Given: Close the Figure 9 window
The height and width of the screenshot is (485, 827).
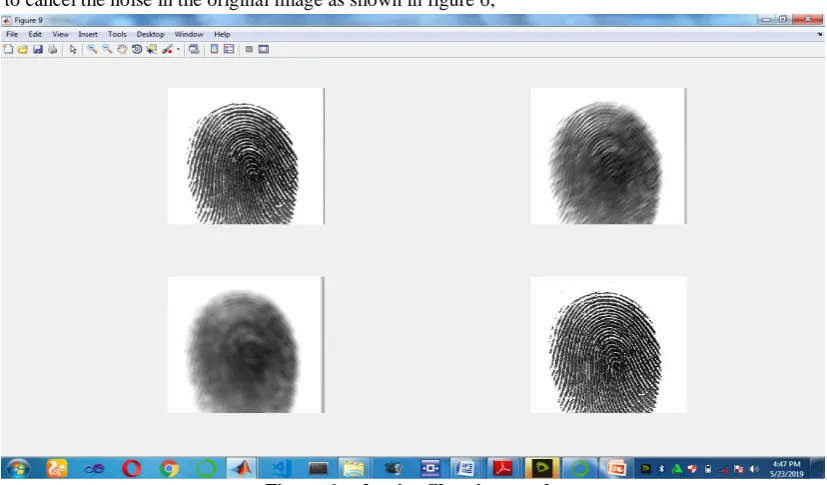Looking at the screenshot, I should [x=807, y=20].
